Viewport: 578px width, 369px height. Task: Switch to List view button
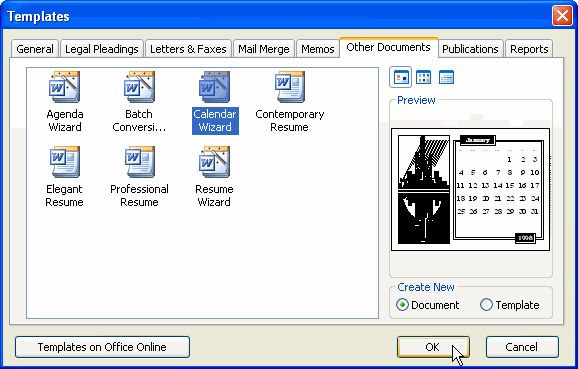coord(424,77)
